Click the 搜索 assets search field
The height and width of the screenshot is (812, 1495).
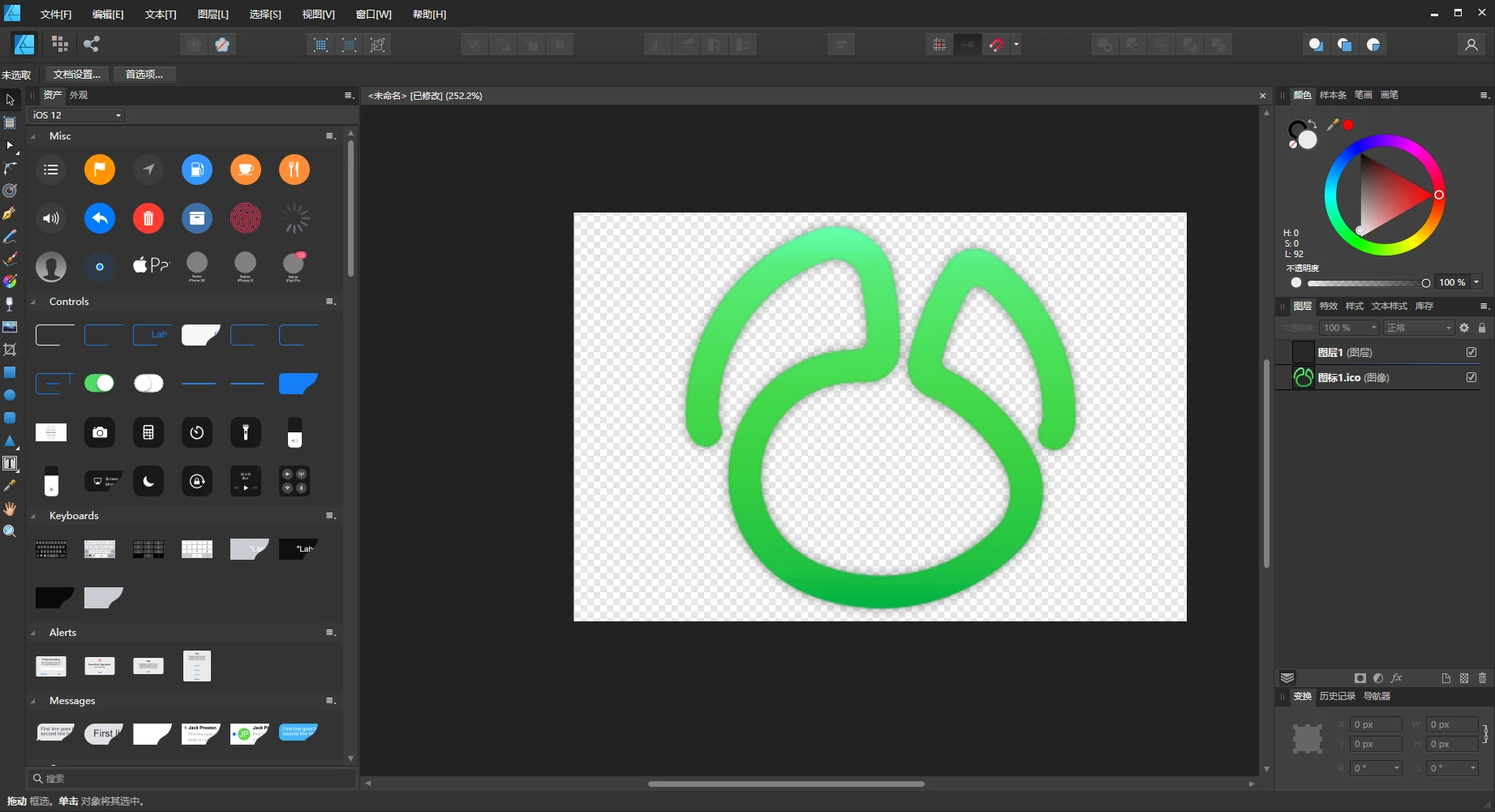click(x=192, y=778)
